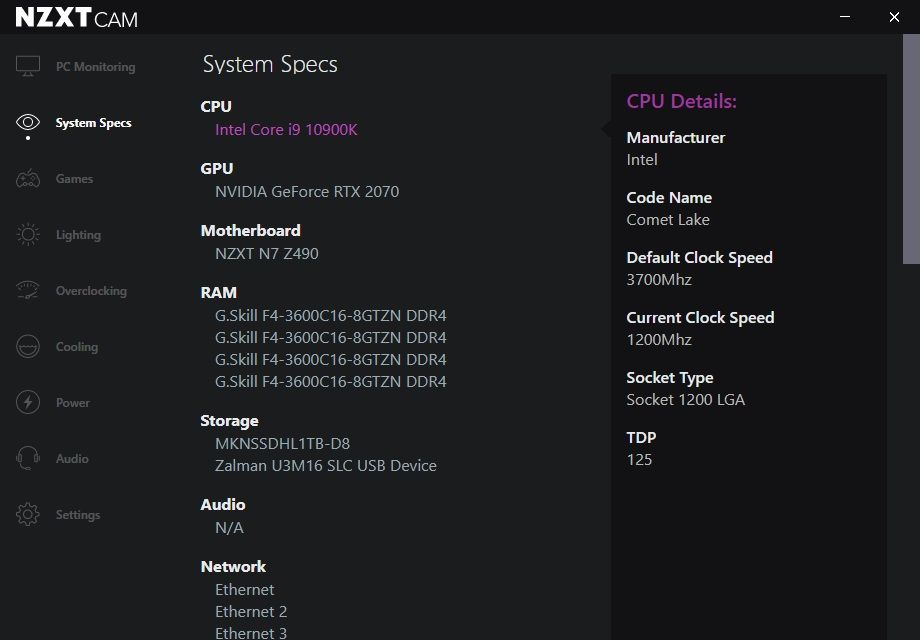Go to Games section
The height and width of the screenshot is (640, 920).
click(74, 178)
